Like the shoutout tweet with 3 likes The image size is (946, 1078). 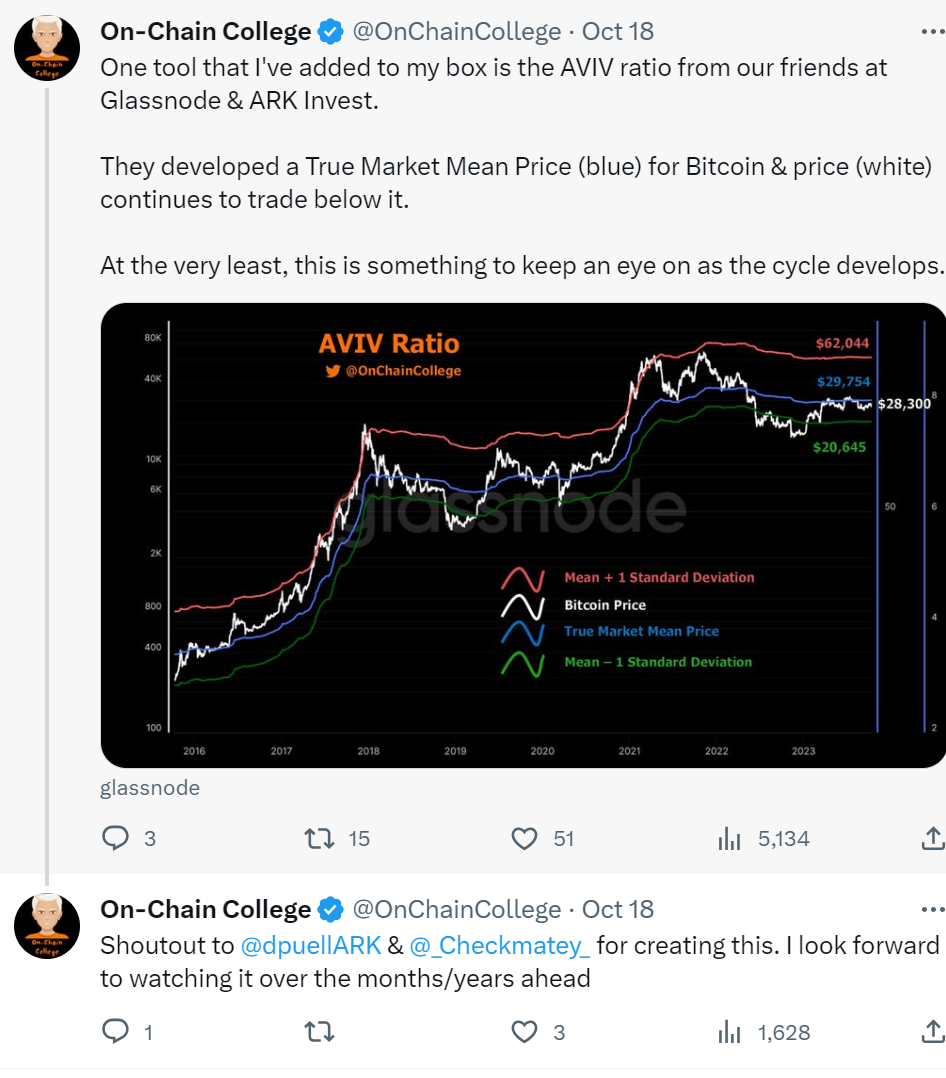[x=525, y=1032]
